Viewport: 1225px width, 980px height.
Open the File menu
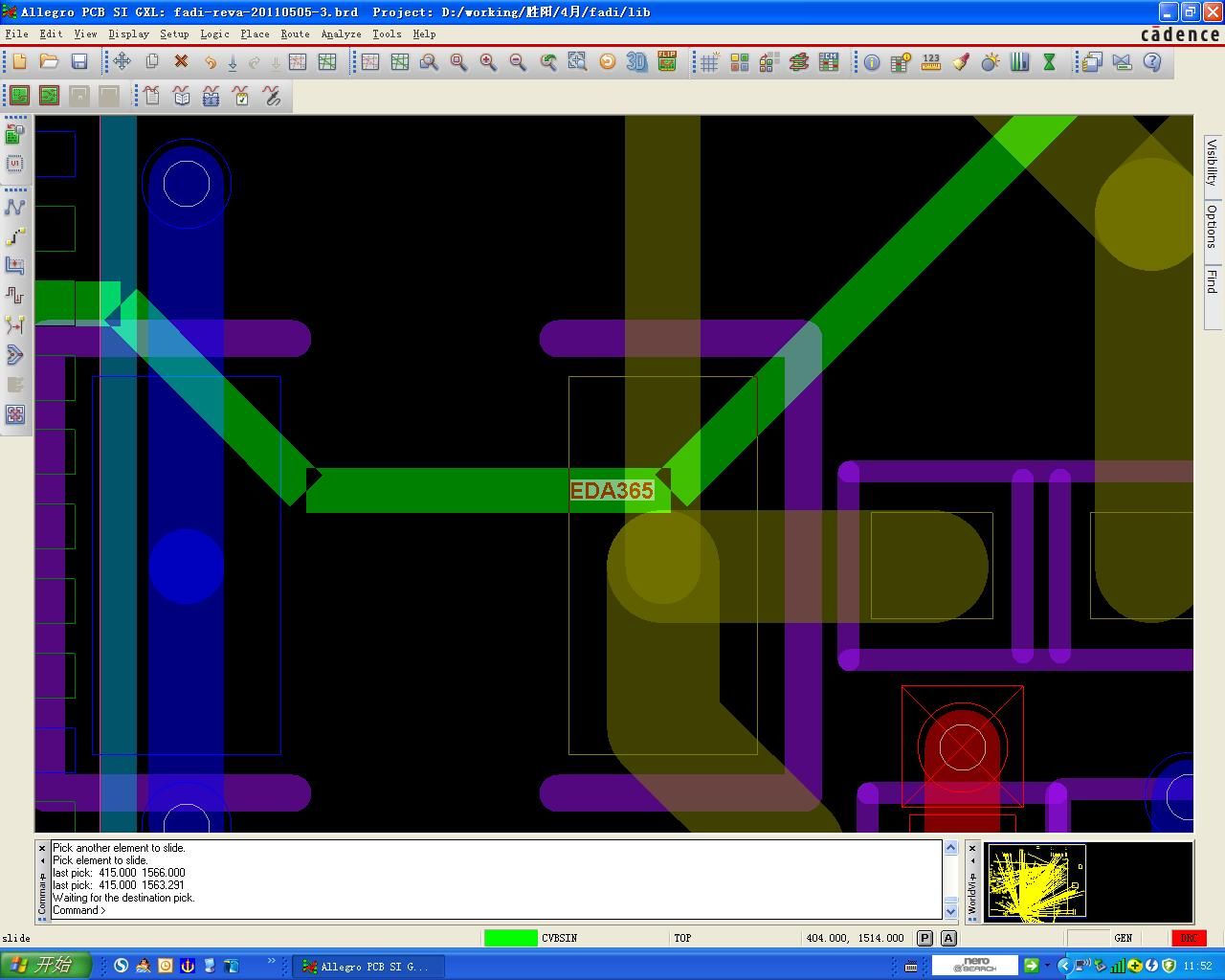pyautogui.click(x=16, y=33)
